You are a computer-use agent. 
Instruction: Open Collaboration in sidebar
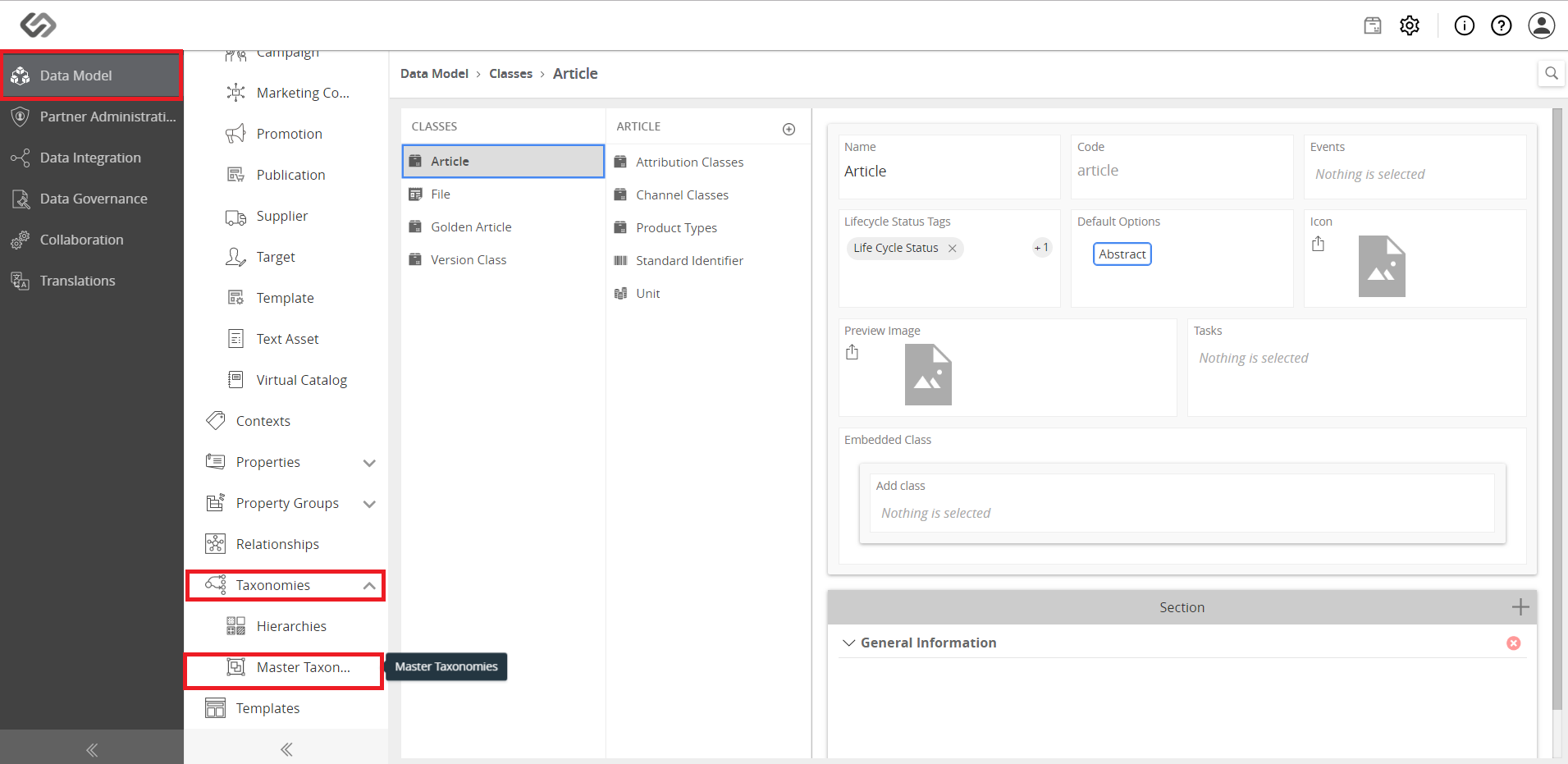[x=92, y=240]
